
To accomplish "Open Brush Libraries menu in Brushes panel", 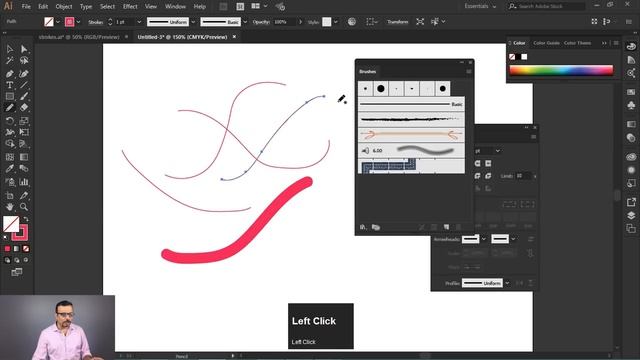I will [x=363, y=227].
